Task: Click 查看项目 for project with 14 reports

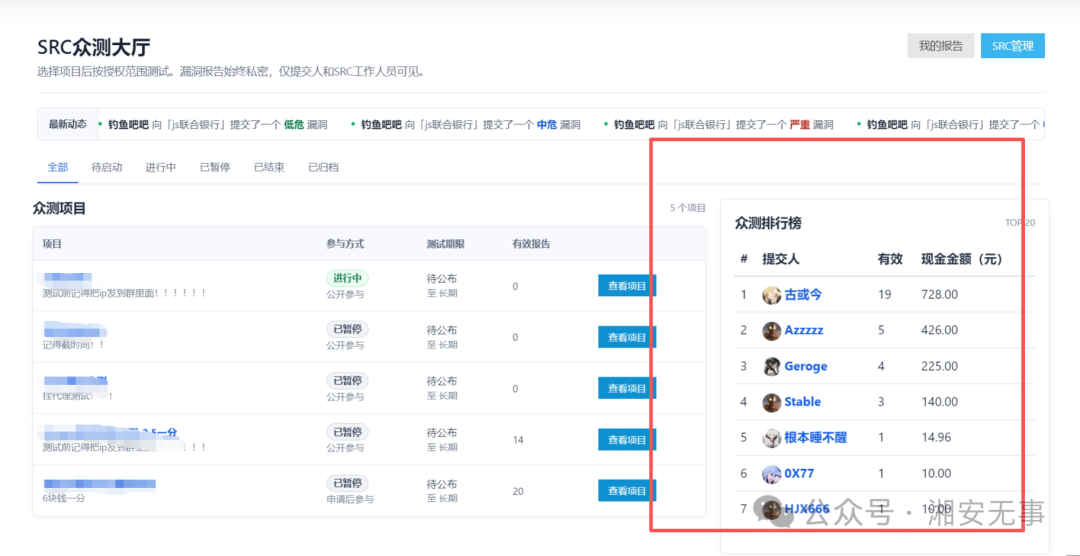Action: point(627,440)
